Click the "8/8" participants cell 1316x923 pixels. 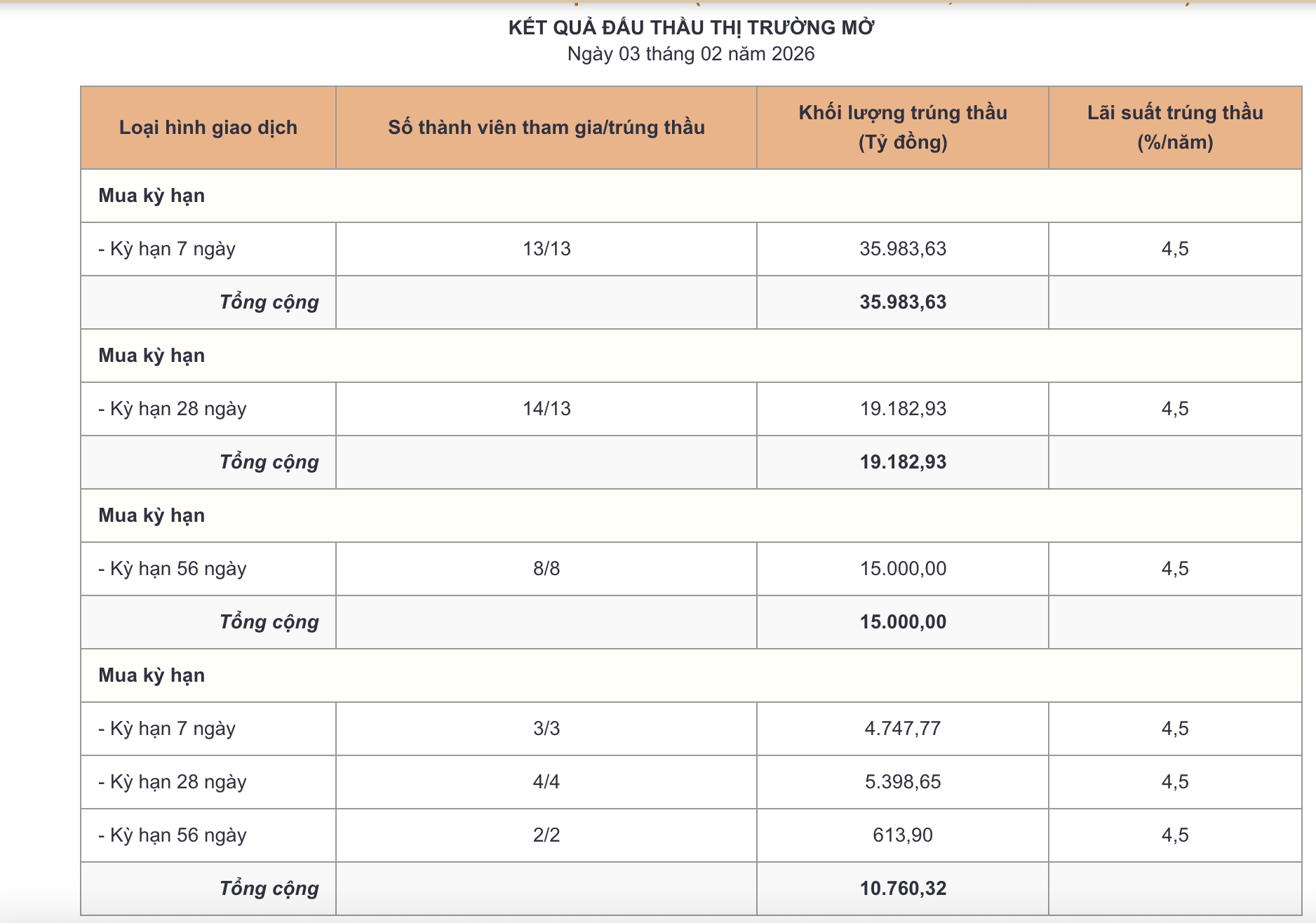click(x=546, y=569)
